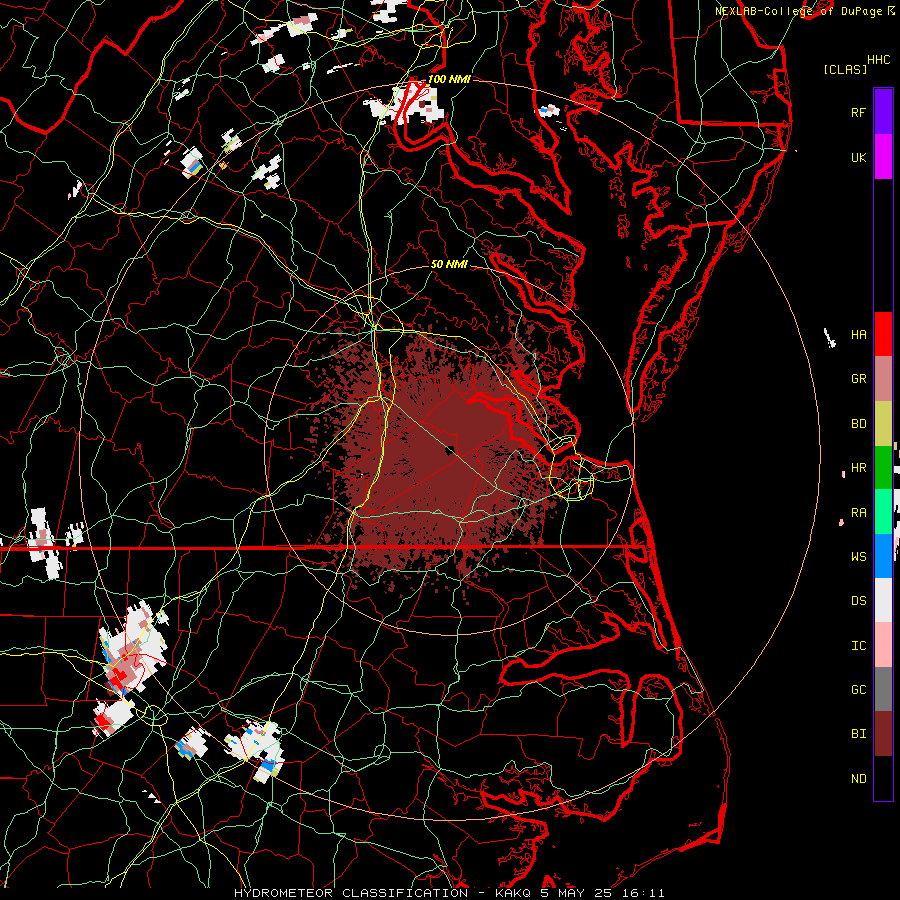Click the RF purple color swatch in legend

point(883,112)
